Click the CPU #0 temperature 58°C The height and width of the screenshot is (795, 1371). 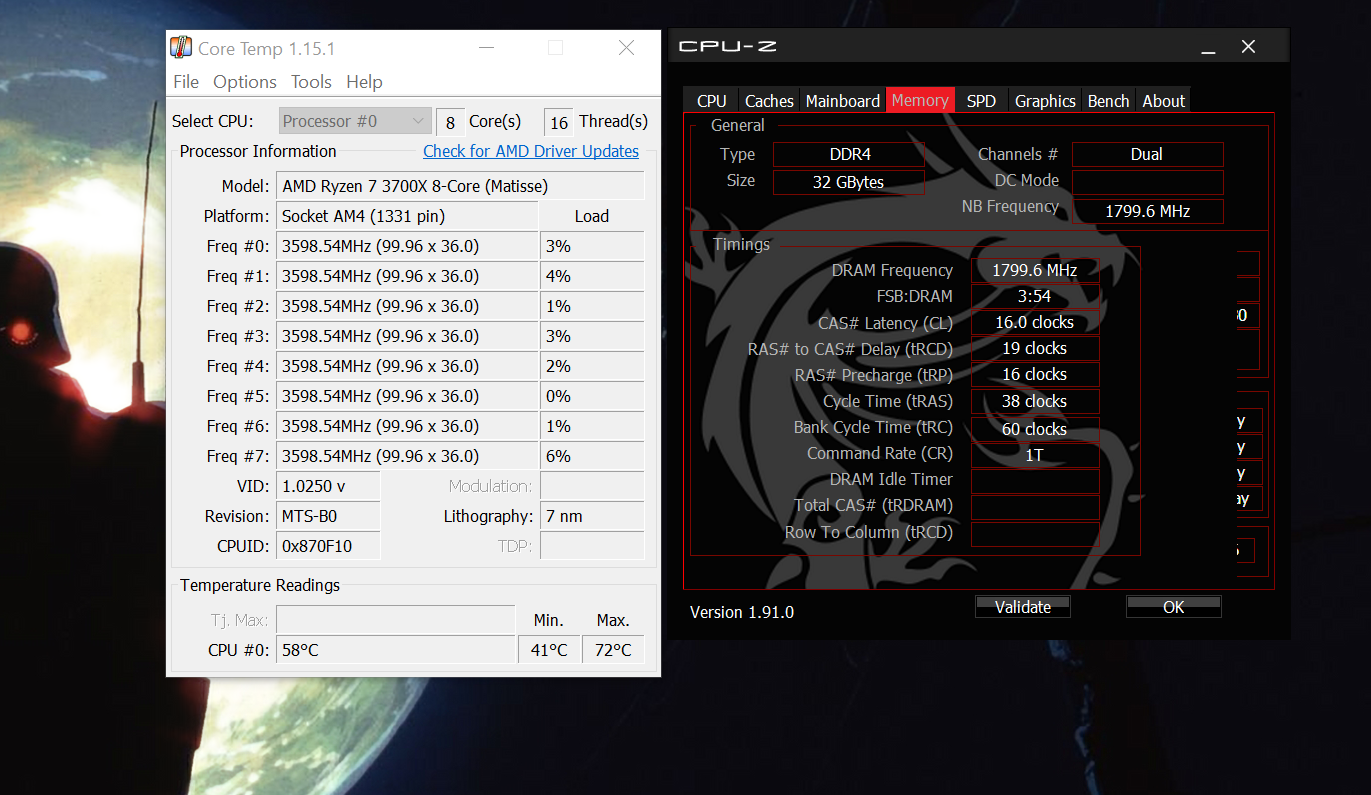click(x=396, y=650)
